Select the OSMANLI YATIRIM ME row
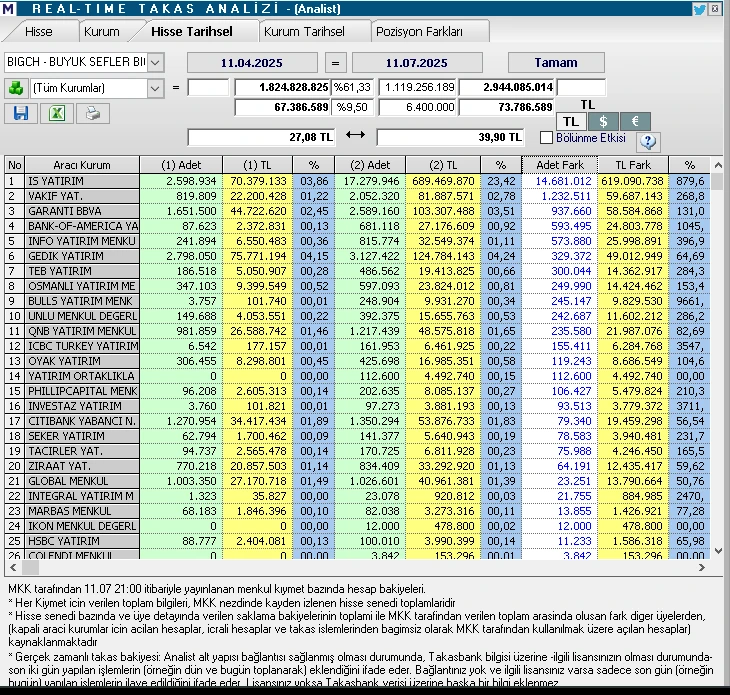 [x=358, y=286]
